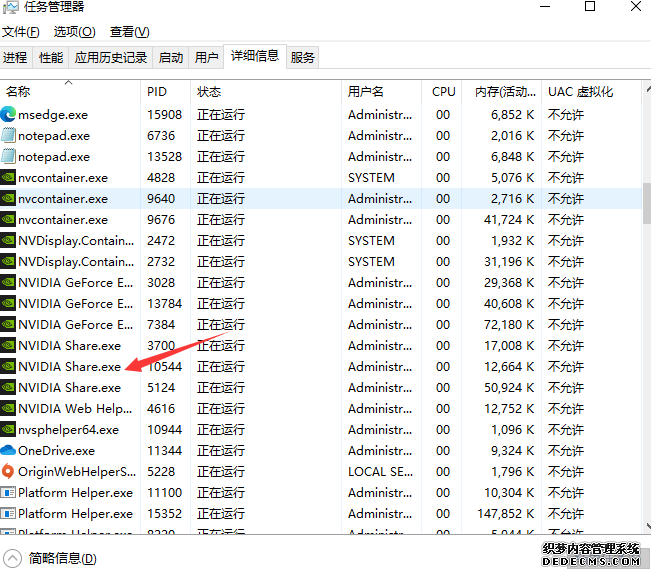
Task: Sort by the UAC 虚拟化 column header
Action: point(591,91)
